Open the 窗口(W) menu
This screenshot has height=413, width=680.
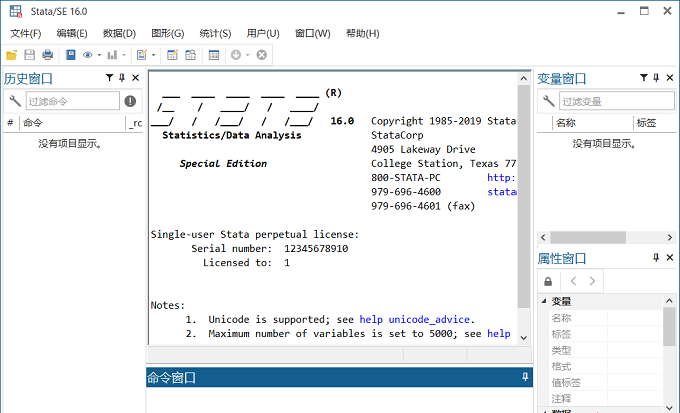313,33
